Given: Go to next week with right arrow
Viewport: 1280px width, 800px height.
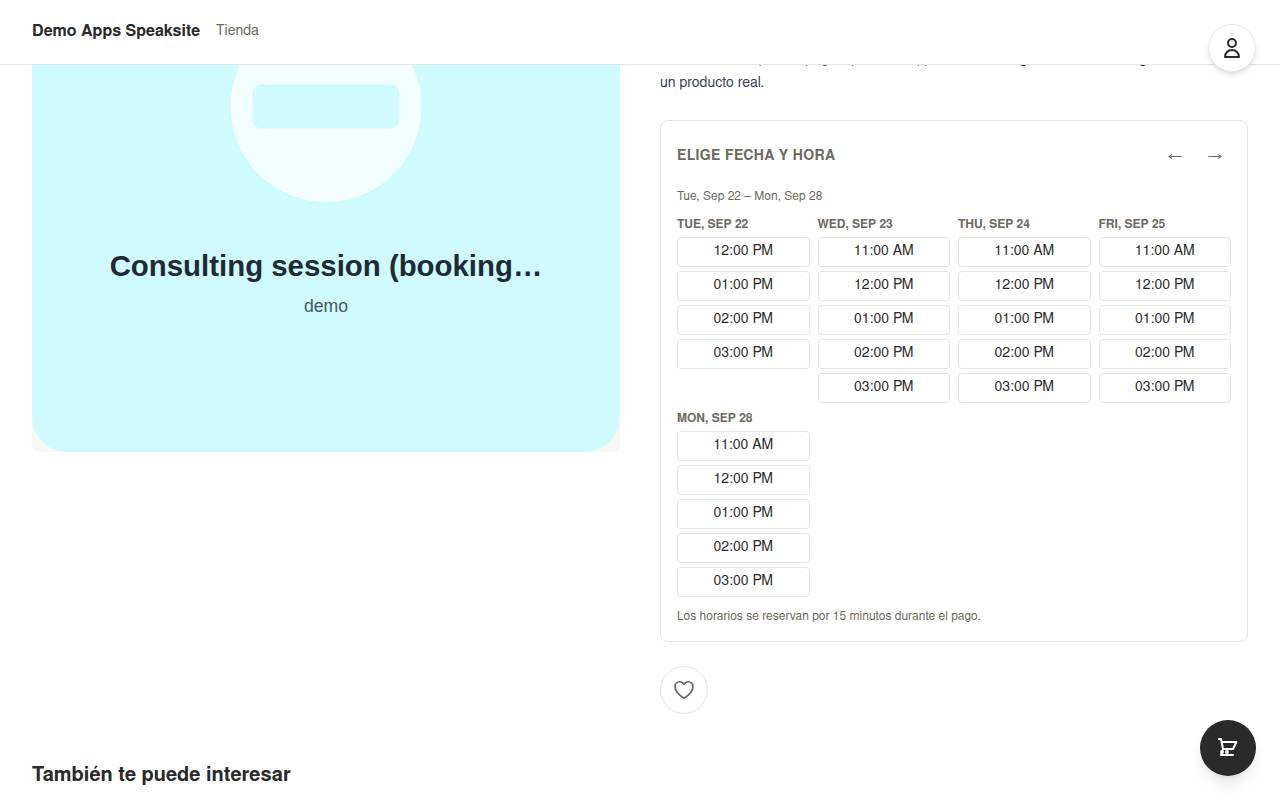Looking at the screenshot, I should [1215, 156].
